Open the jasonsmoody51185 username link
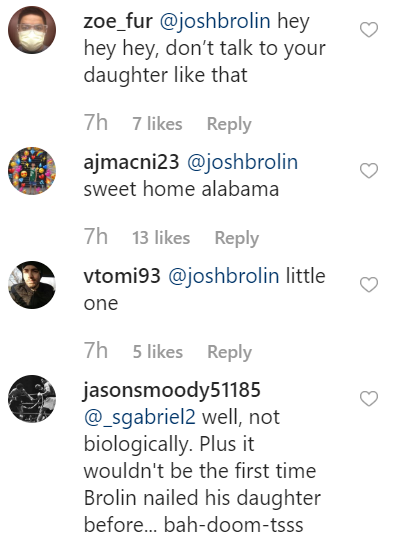Viewport: 397px width, 548px height. pyautogui.click(x=172, y=391)
